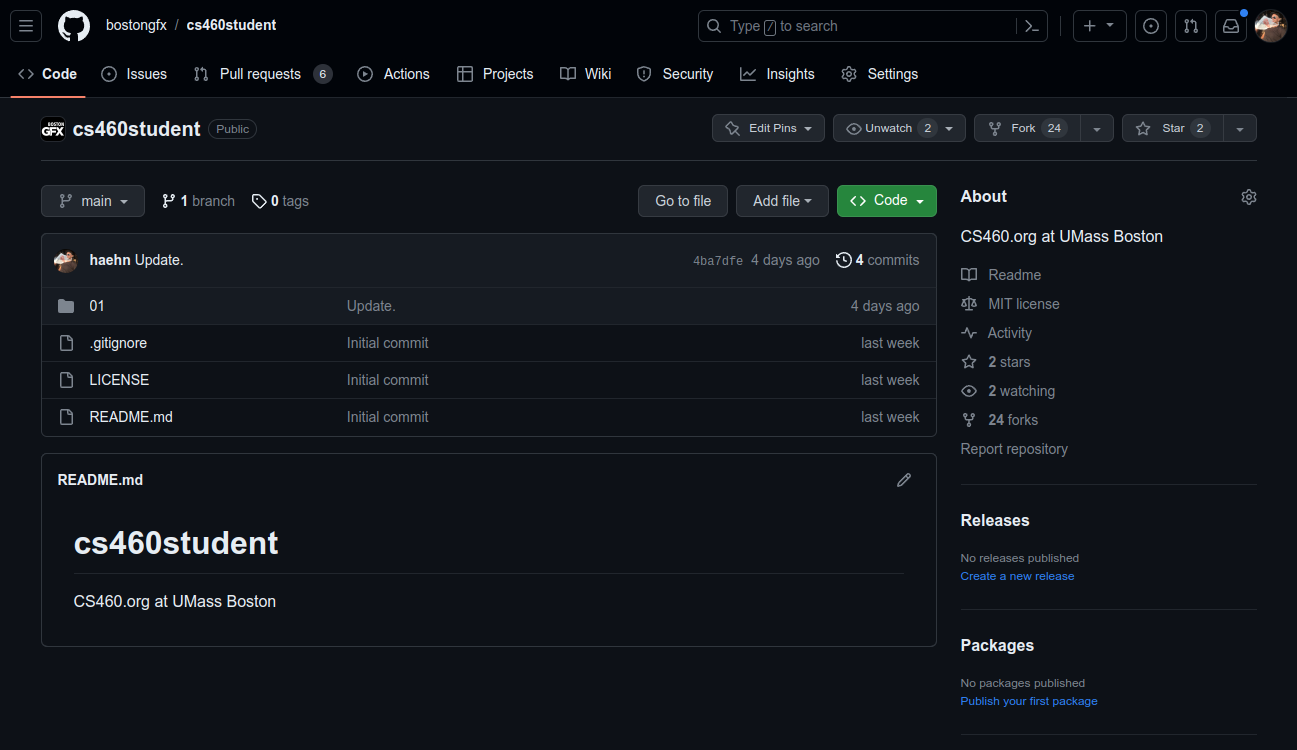
Task: Open commit hash 4ba7dfe
Action: click(718, 261)
